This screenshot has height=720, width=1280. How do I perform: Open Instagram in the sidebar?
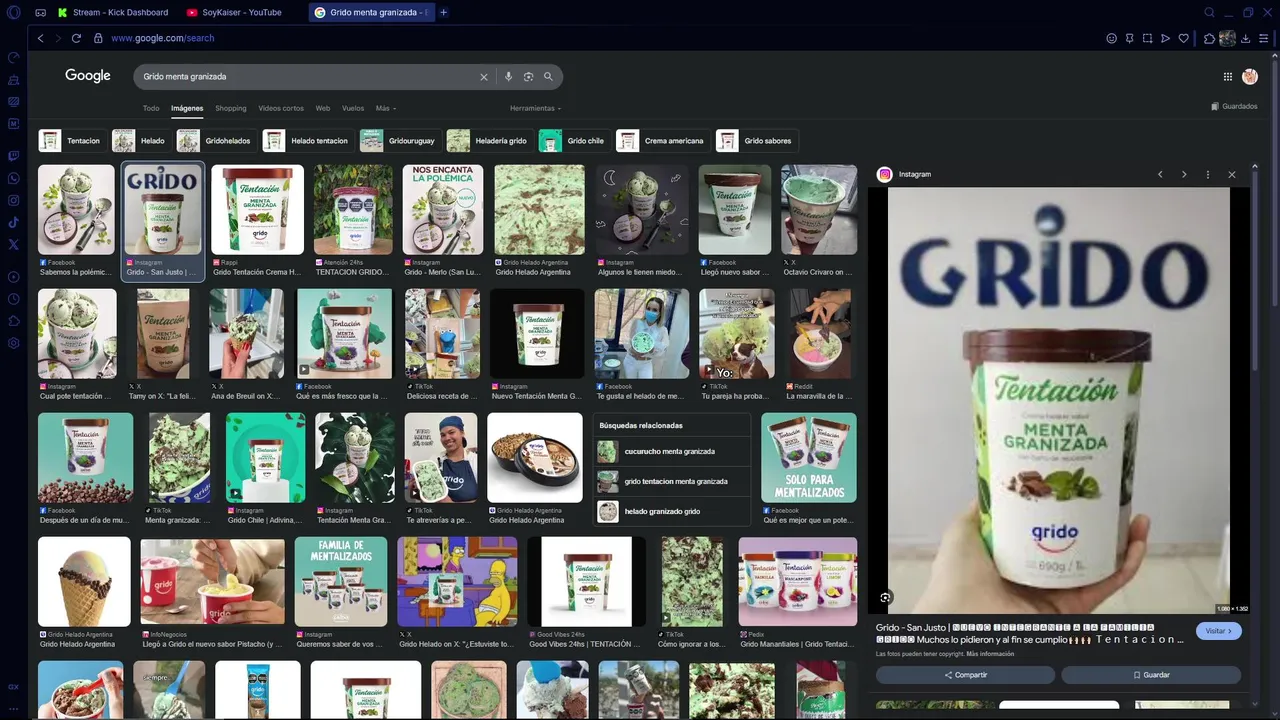pyautogui.click(x=13, y=201)
